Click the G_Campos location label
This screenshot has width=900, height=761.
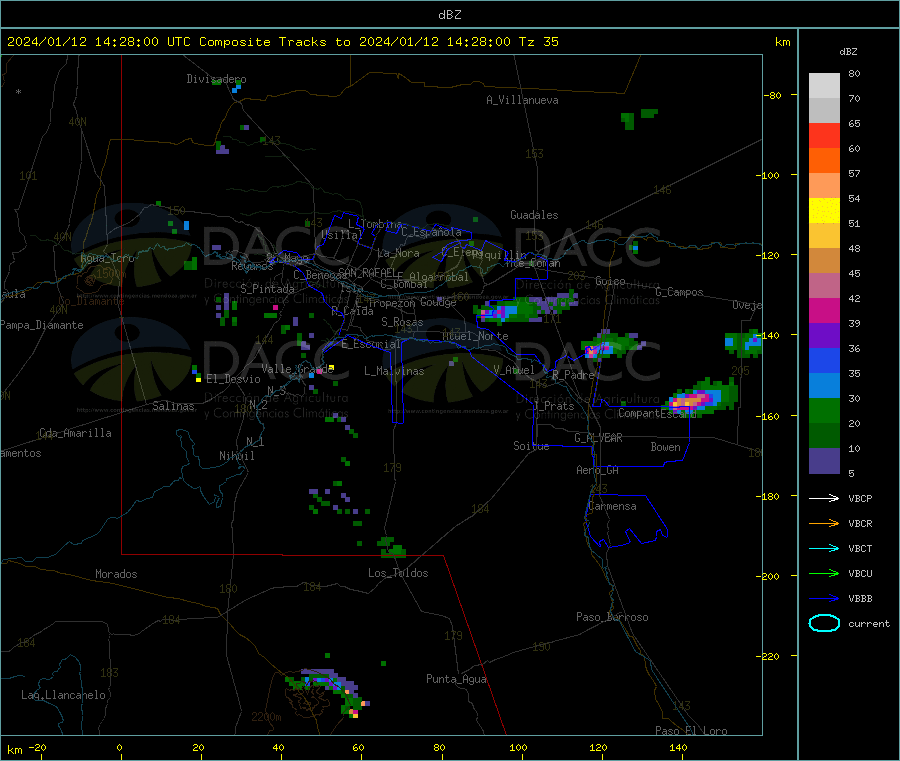(680, 292)
